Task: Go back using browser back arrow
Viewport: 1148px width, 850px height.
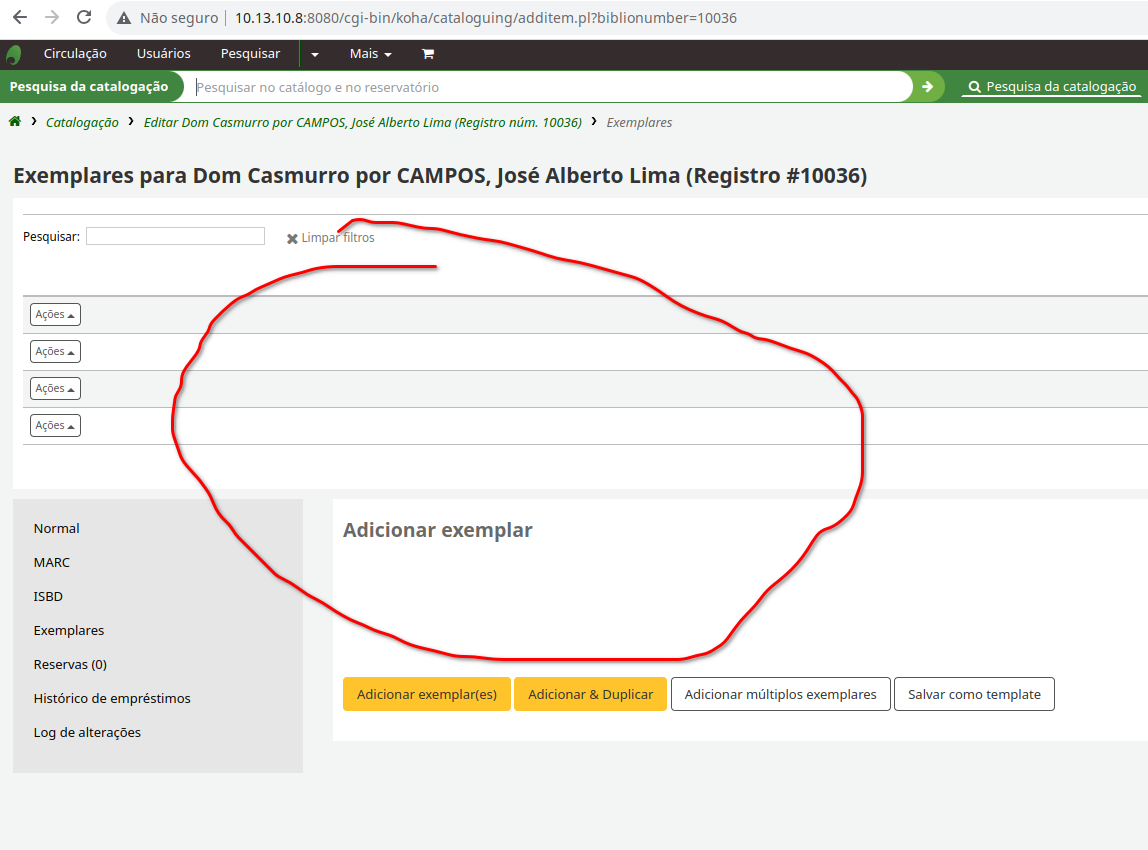Action: click(20, 18)
